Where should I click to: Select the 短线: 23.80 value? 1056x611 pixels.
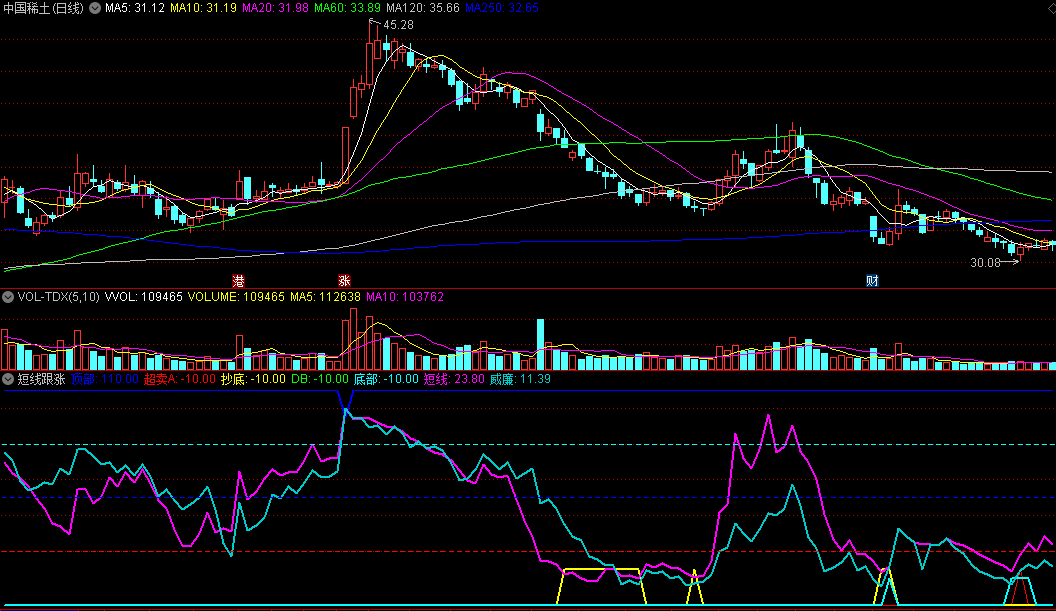click(454, 379)
